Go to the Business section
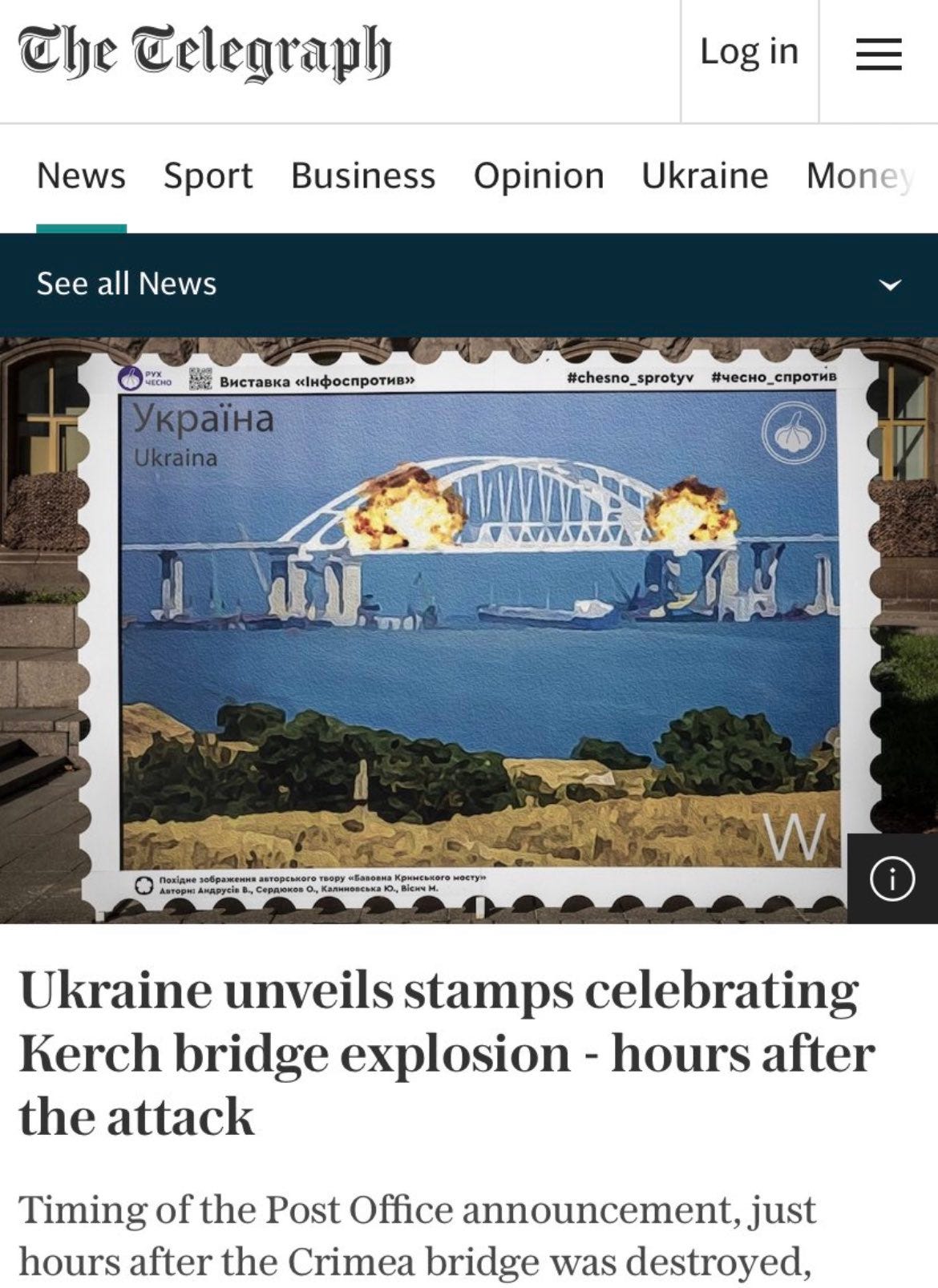This screenshot has height=1288, width=938. [362, 176]
